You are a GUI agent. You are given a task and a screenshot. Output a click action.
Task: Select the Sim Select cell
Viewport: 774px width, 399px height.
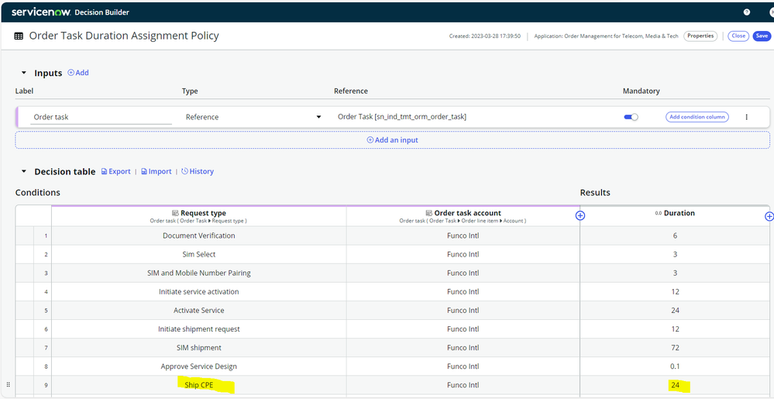(x=198, y=254)
